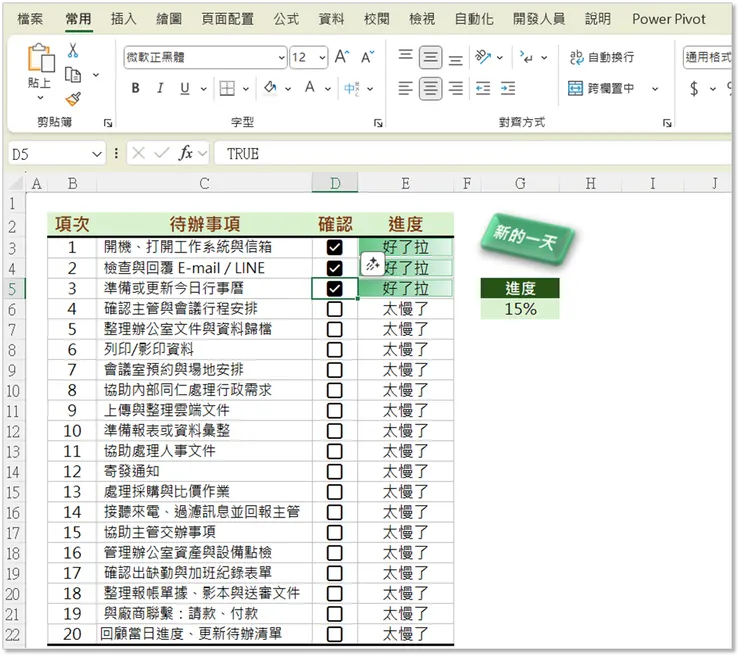This screenshot has height=657, width=740.
Task: Check the 確認主管與會議行程安排 checkbox
Action: (335, 309)
